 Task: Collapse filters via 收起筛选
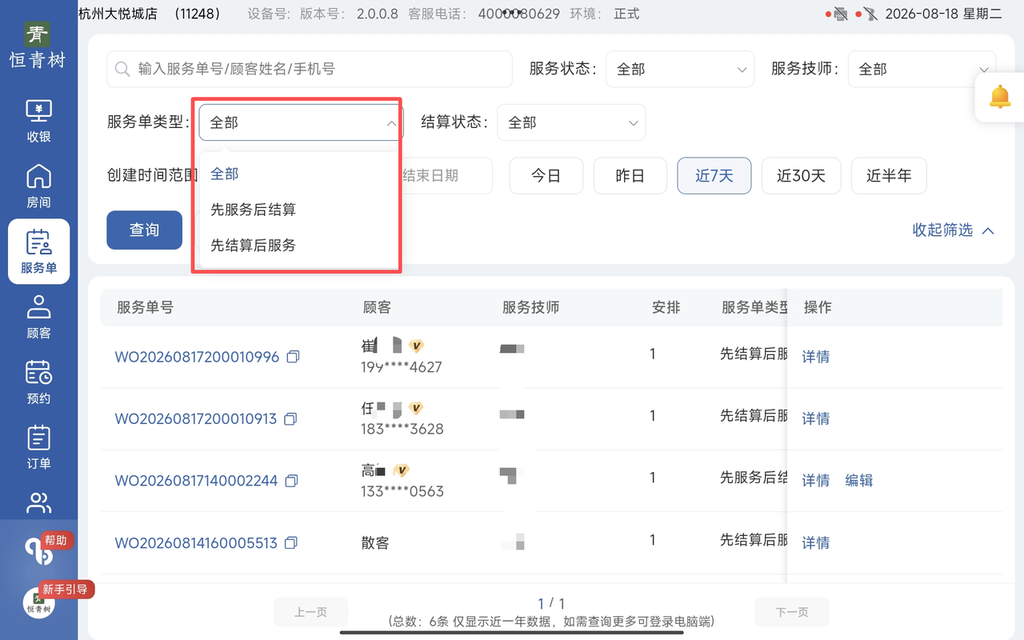[953, 230]
